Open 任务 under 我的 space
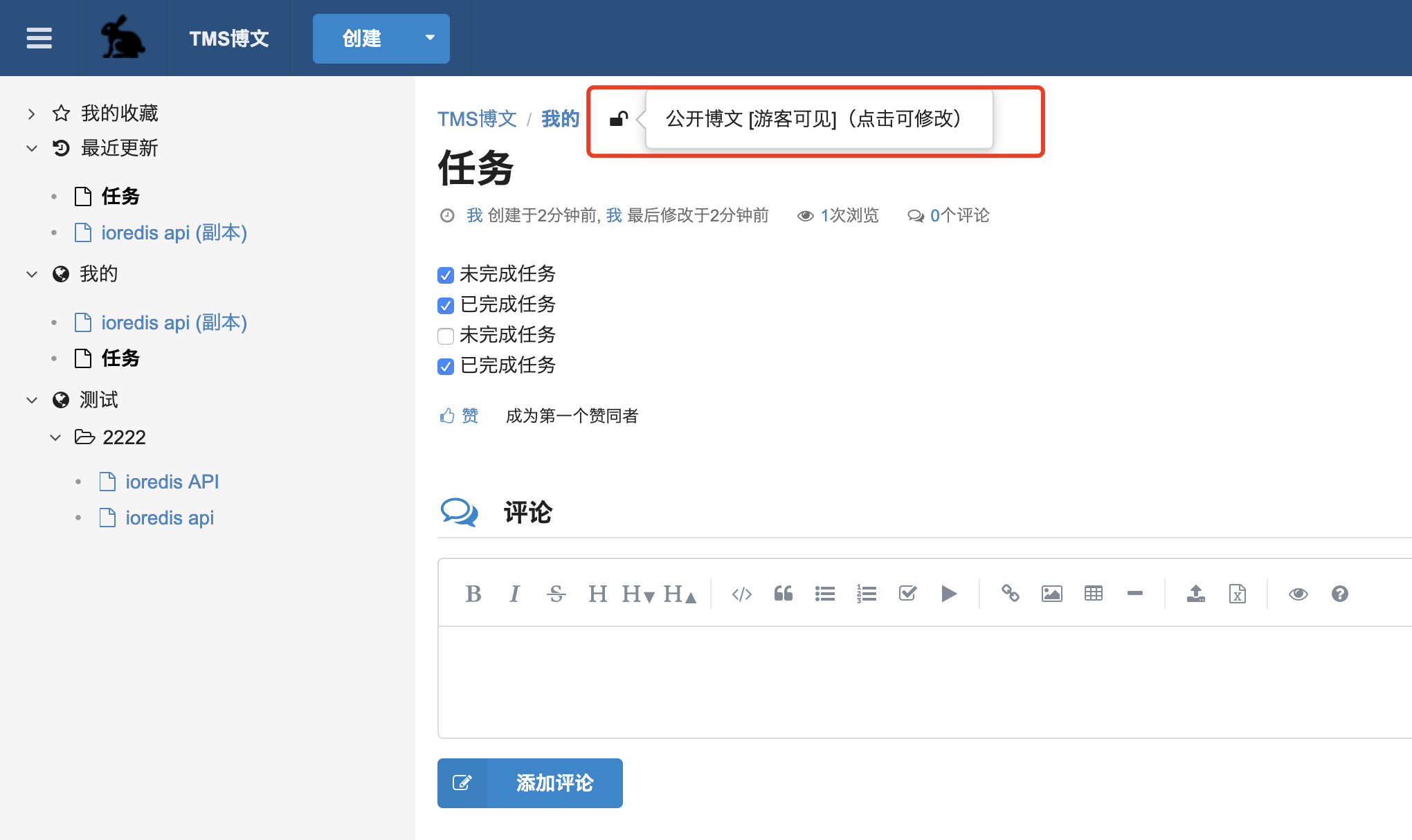This screenshot has height=840, width=1412. point(120,358)
